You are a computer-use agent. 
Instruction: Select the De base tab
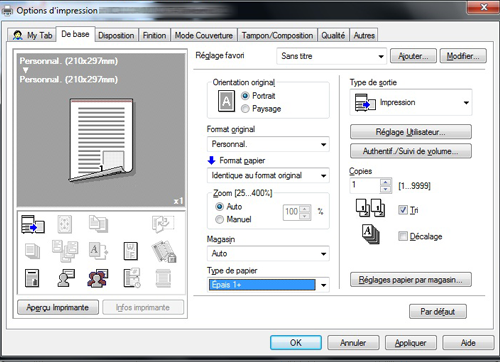75,34
